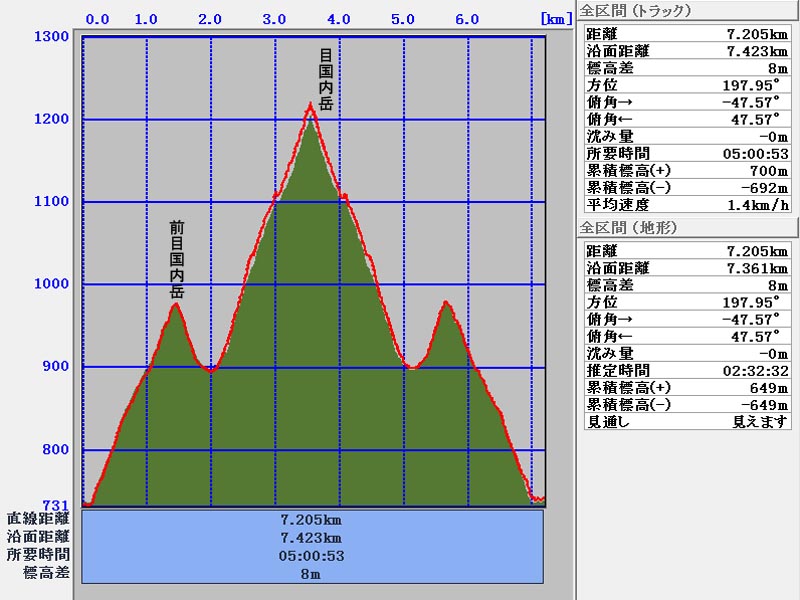This screenshot has height=600, width=800.
Task: Click the 前目国内岳 peak label
Action: click(177, 260)
